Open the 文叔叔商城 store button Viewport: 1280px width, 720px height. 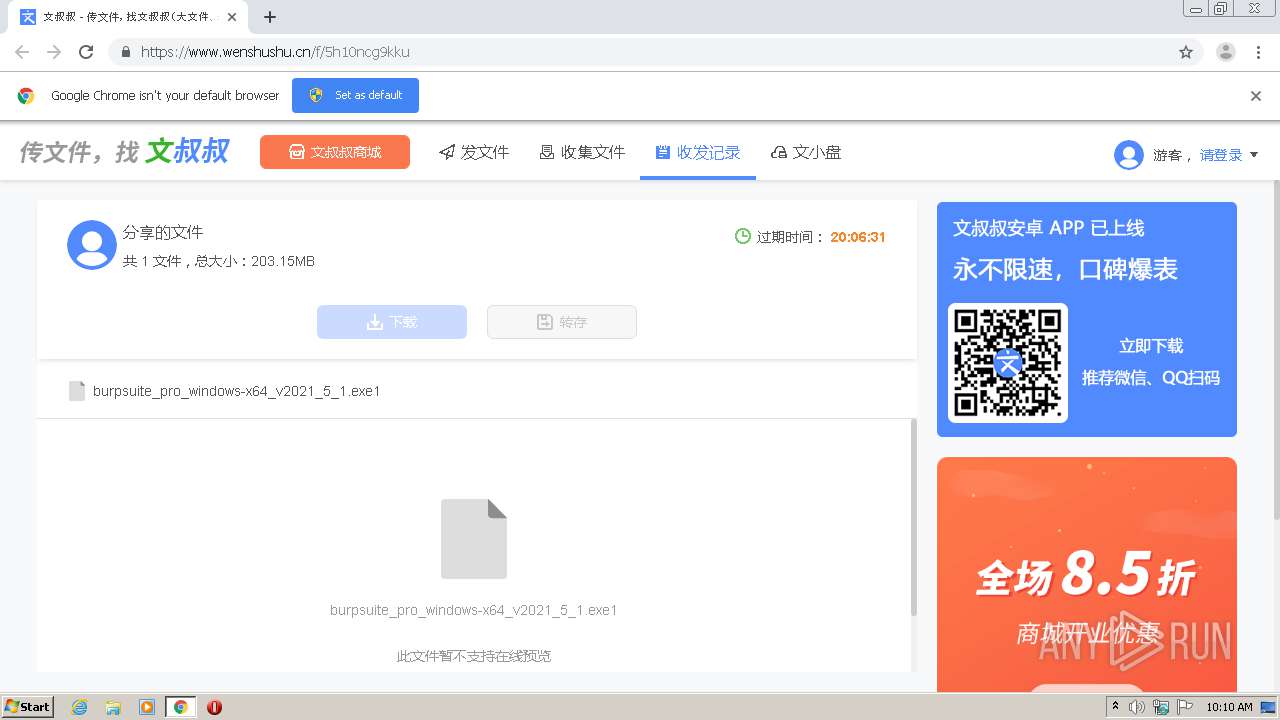(x=335, y=152)
